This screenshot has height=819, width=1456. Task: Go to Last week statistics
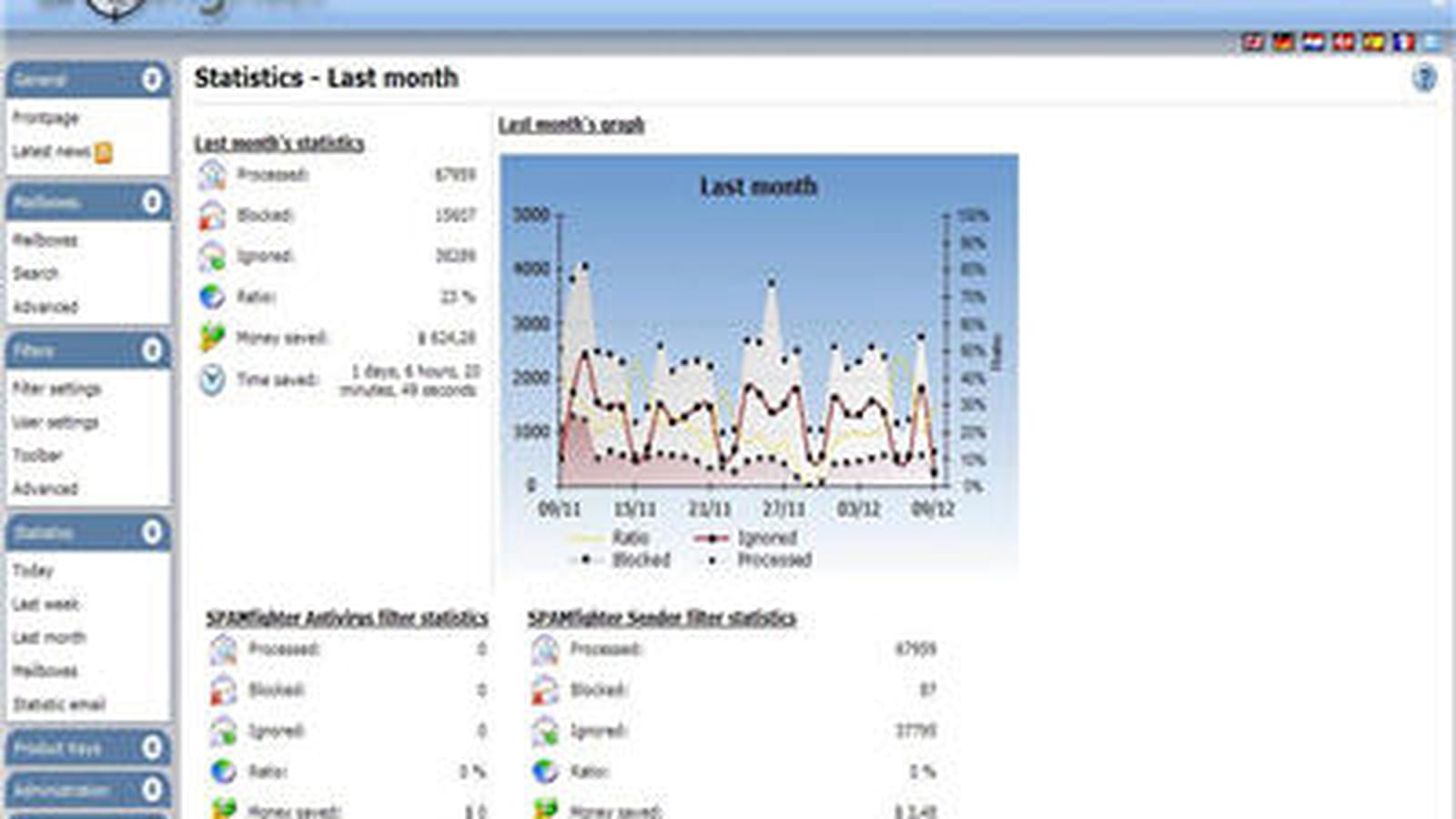click(45, 604)
